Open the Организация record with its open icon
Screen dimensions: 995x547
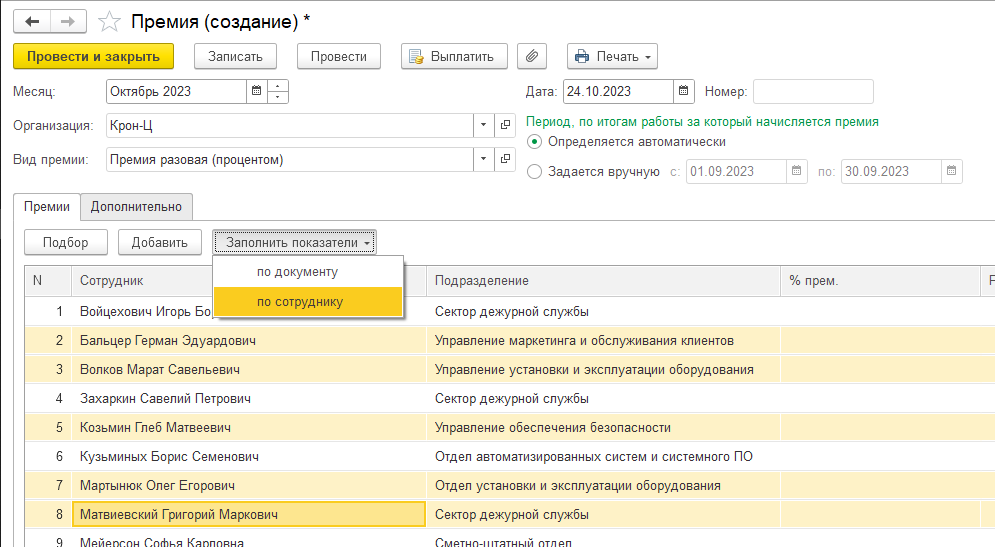click(x=506, y=125)
